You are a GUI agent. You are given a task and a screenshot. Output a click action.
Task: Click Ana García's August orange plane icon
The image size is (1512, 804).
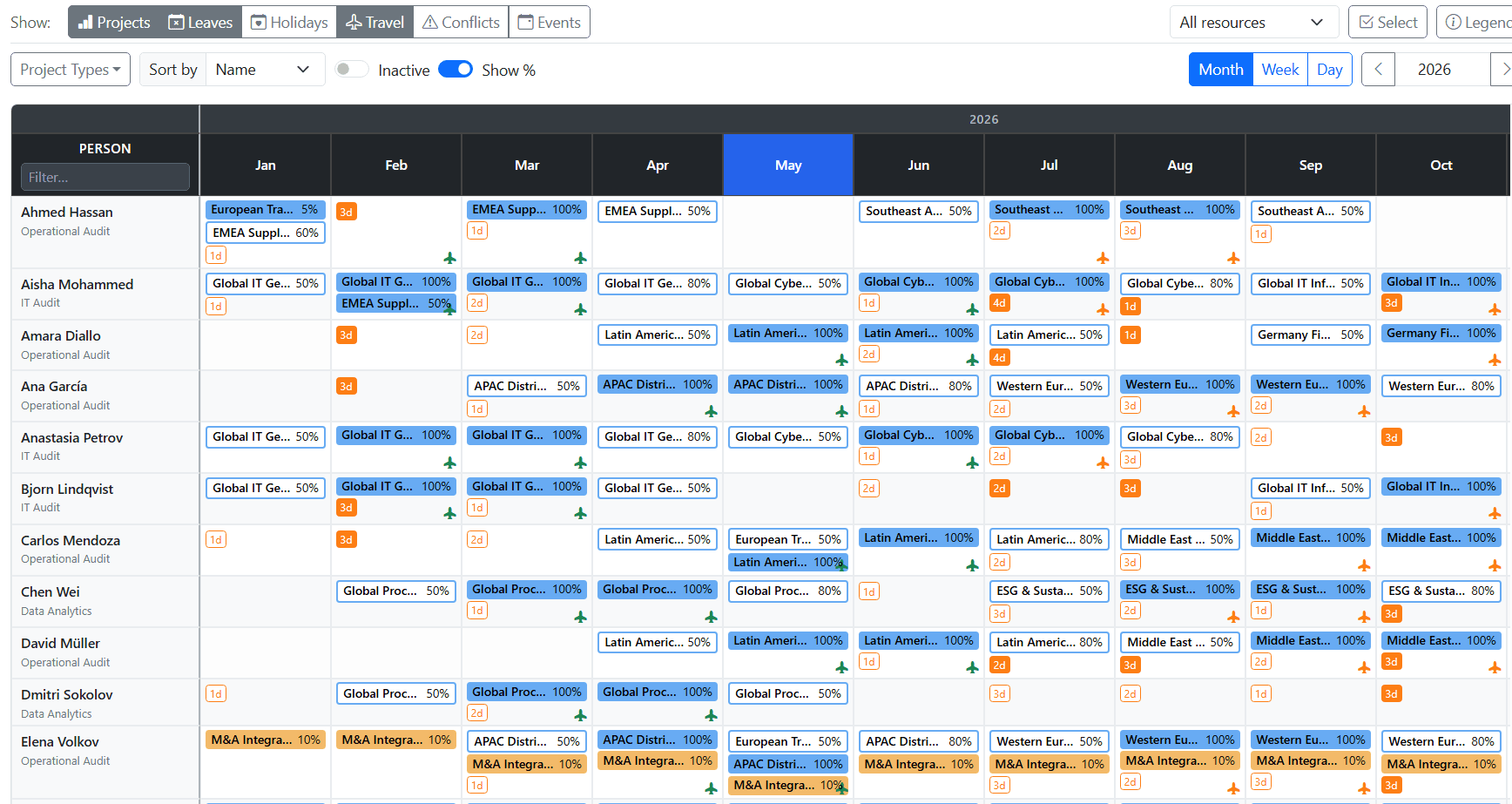pos(1233,411)
